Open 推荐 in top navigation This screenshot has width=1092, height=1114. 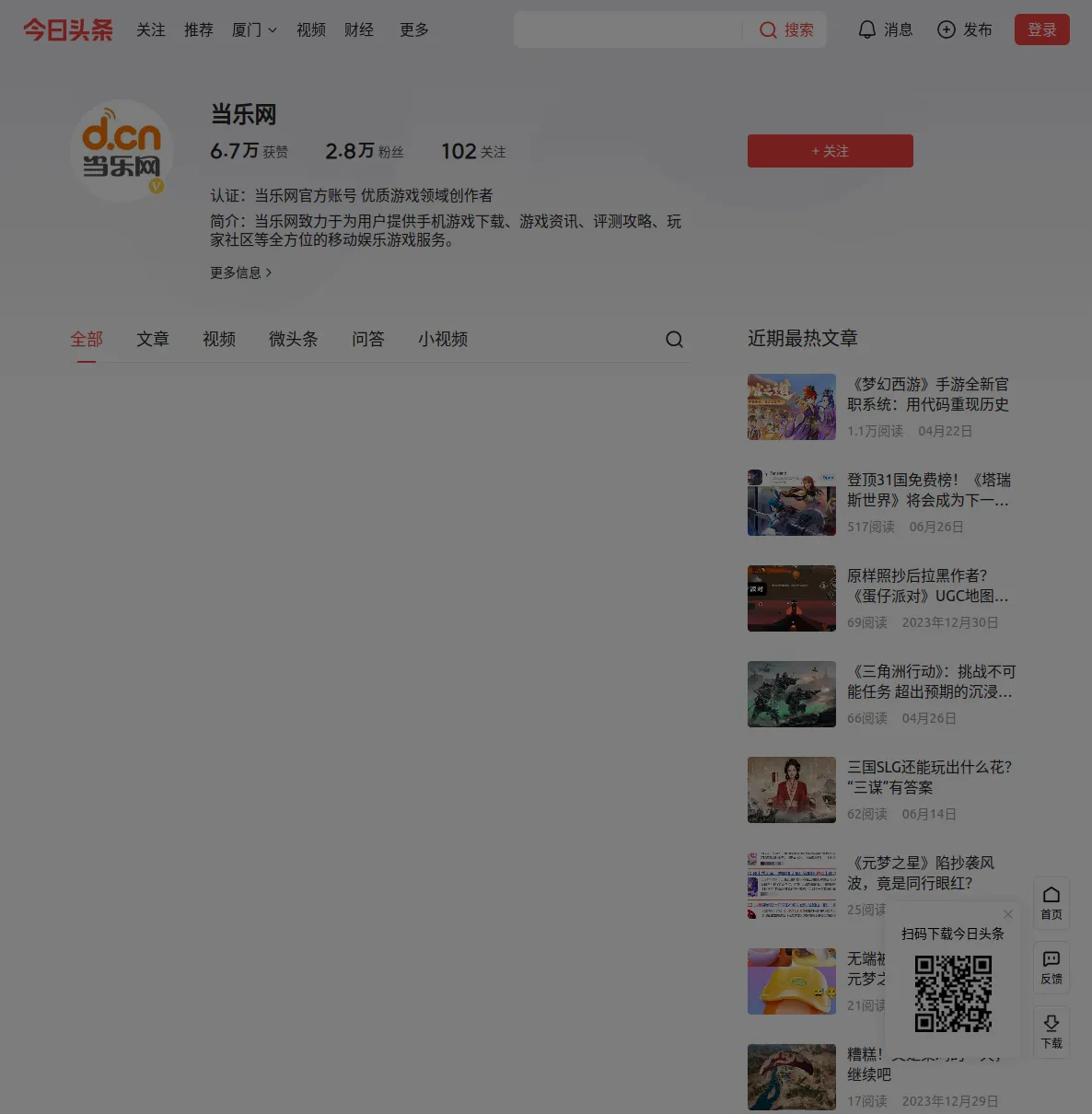[199, 30]
